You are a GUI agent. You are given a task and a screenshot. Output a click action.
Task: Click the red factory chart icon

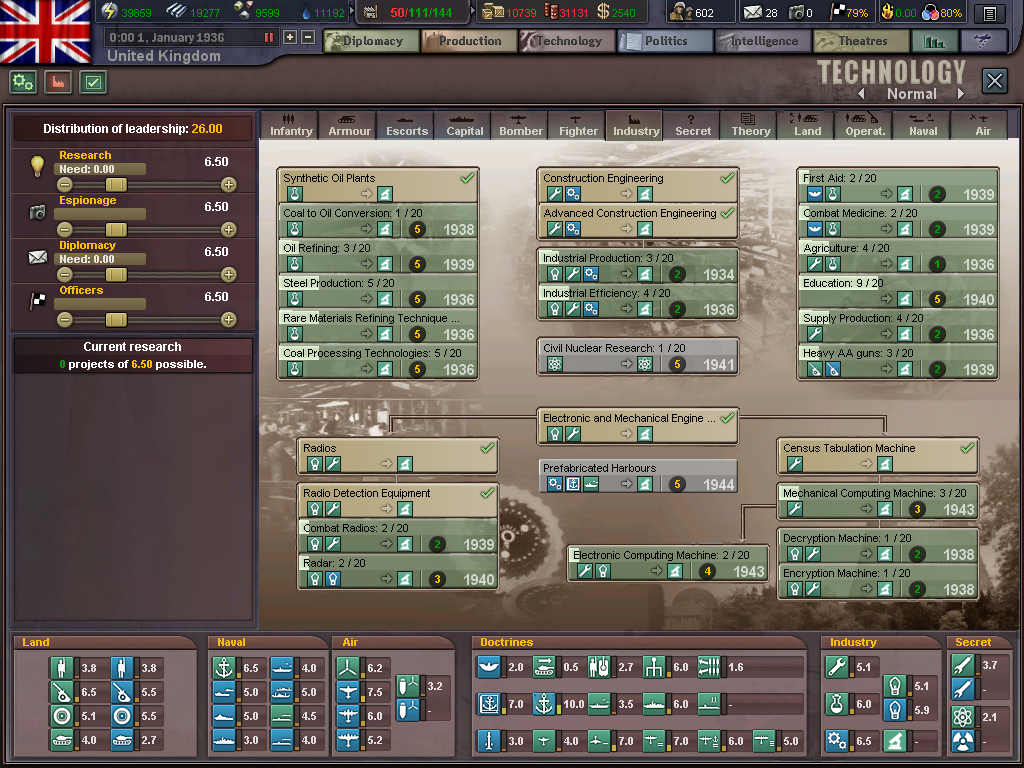tap(58, 82)
